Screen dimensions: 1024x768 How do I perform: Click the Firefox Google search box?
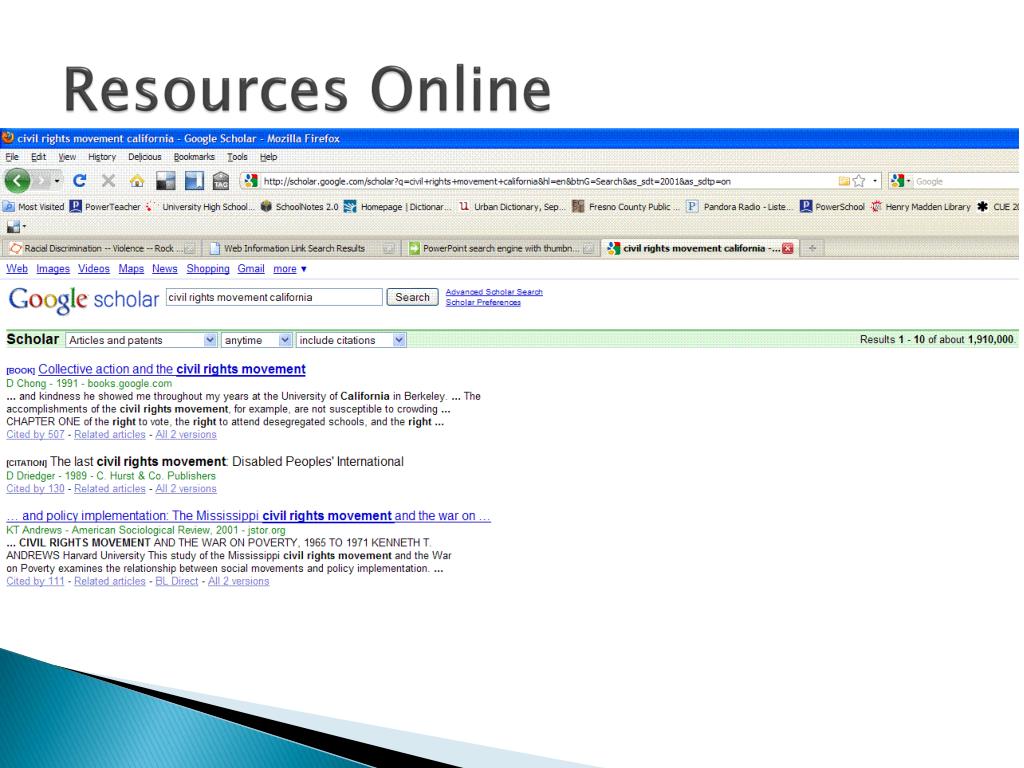(967, 182)
